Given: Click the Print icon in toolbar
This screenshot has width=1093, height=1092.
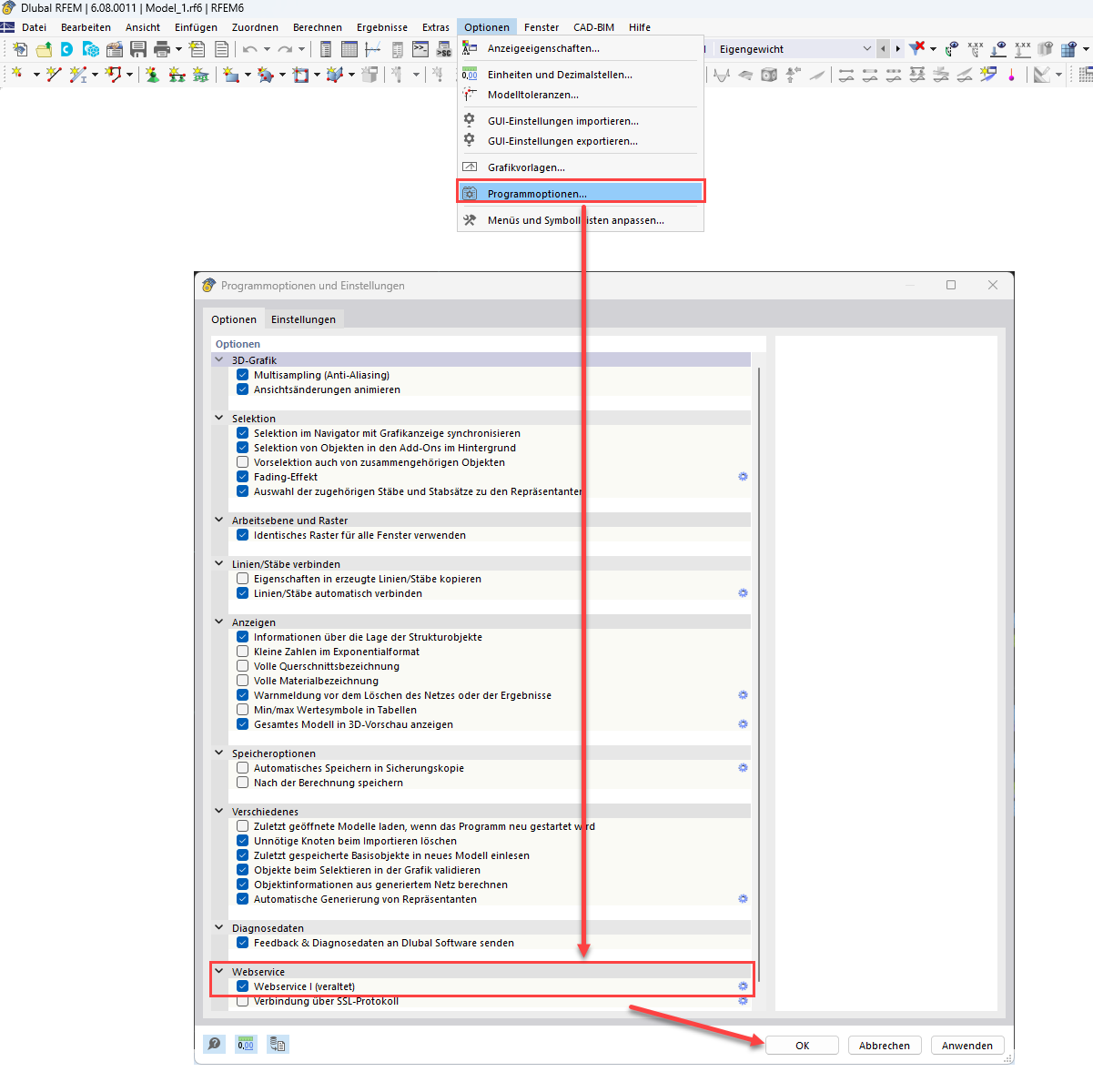Looking at the screenshot, I should 162,49.
